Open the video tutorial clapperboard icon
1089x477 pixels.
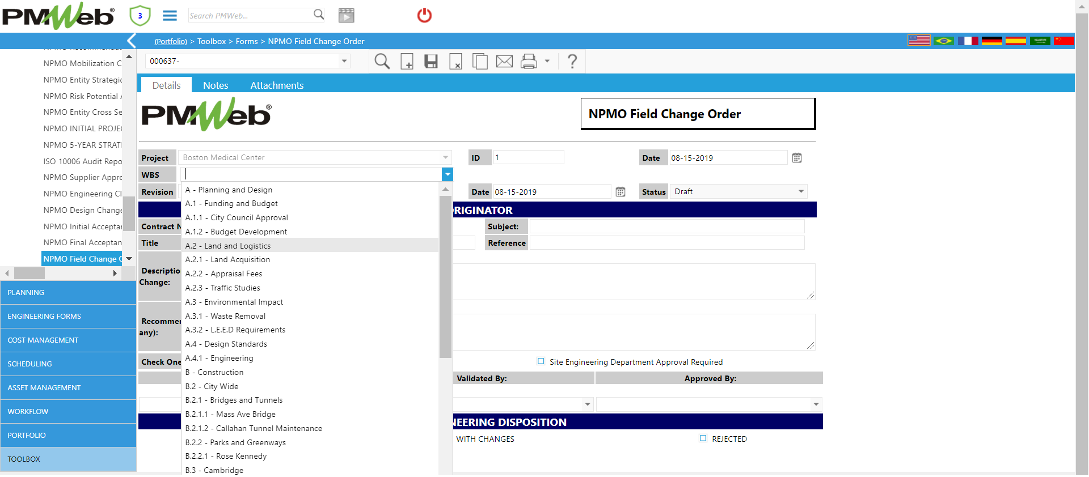tap(346, 15)
